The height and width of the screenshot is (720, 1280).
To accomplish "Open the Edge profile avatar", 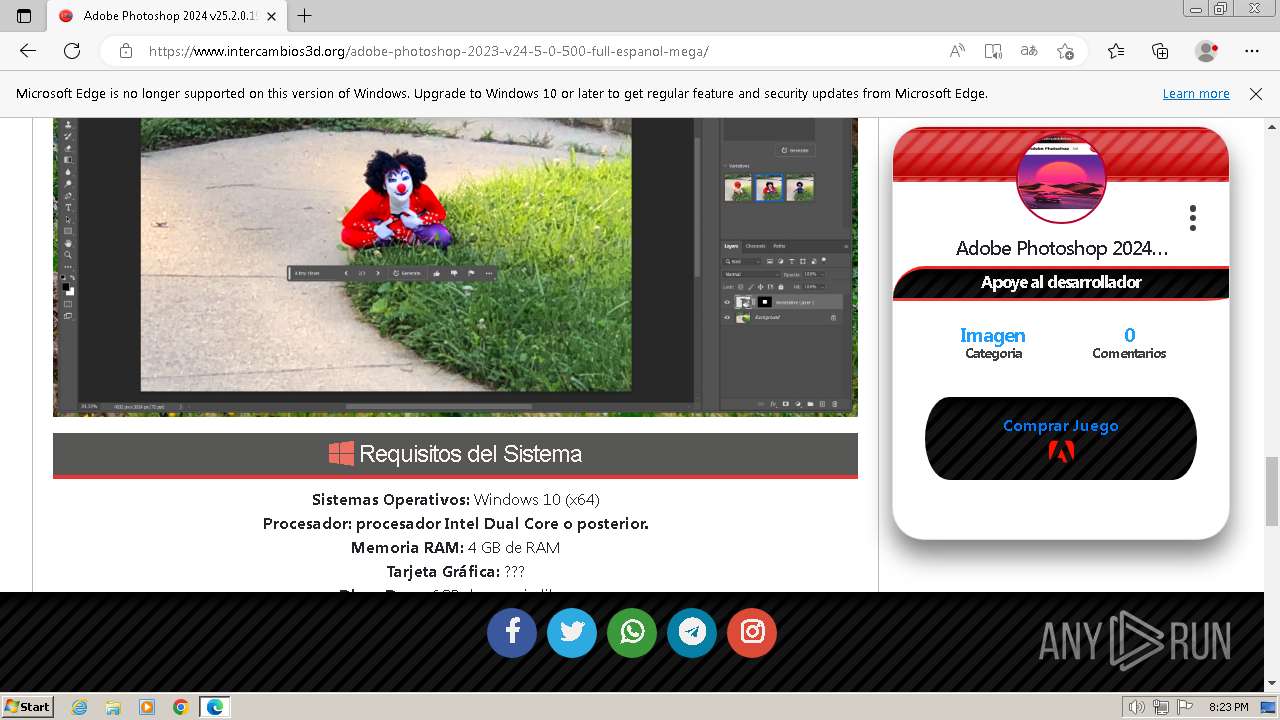I will 1207,51.
